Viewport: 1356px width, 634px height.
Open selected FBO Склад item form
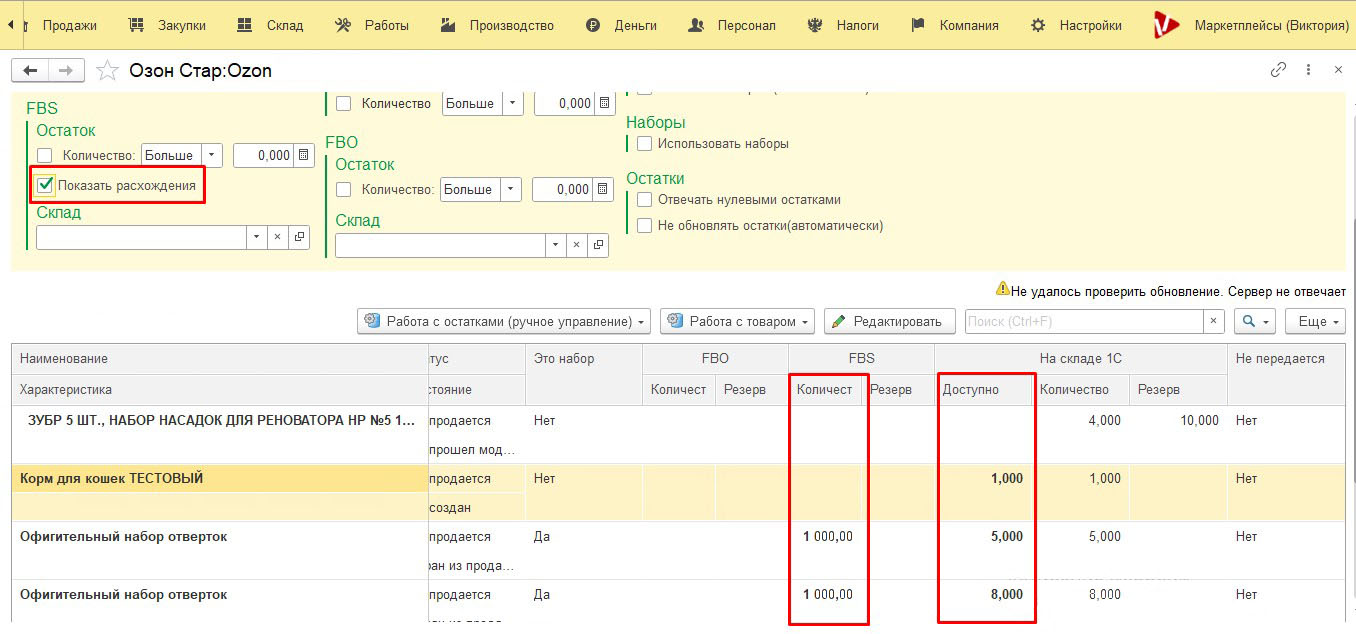pos(598,245)
